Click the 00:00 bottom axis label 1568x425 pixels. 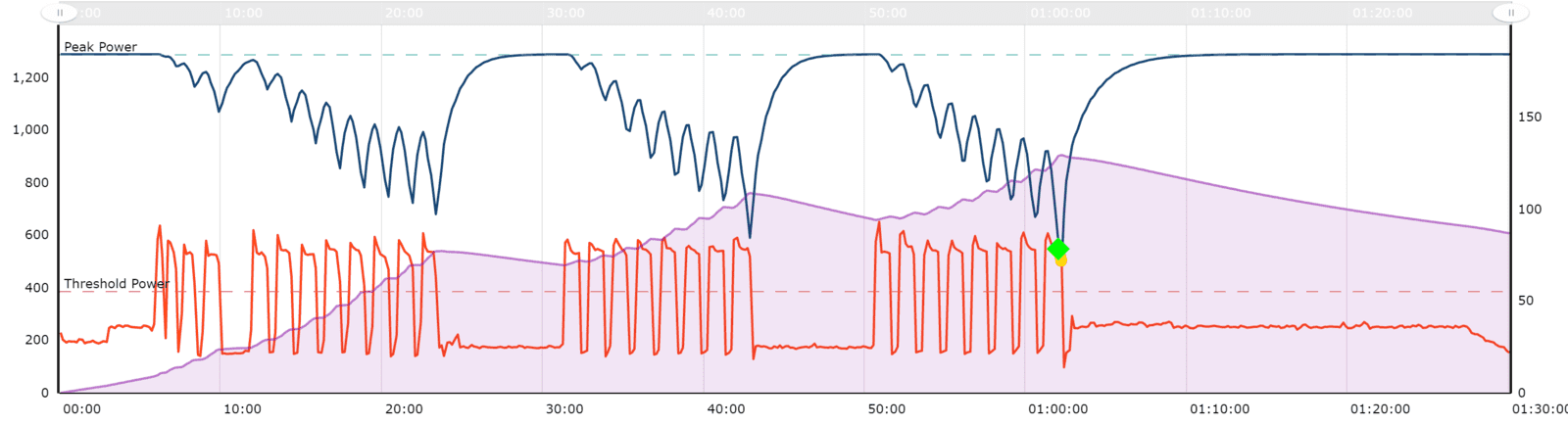tap(81, 409)
